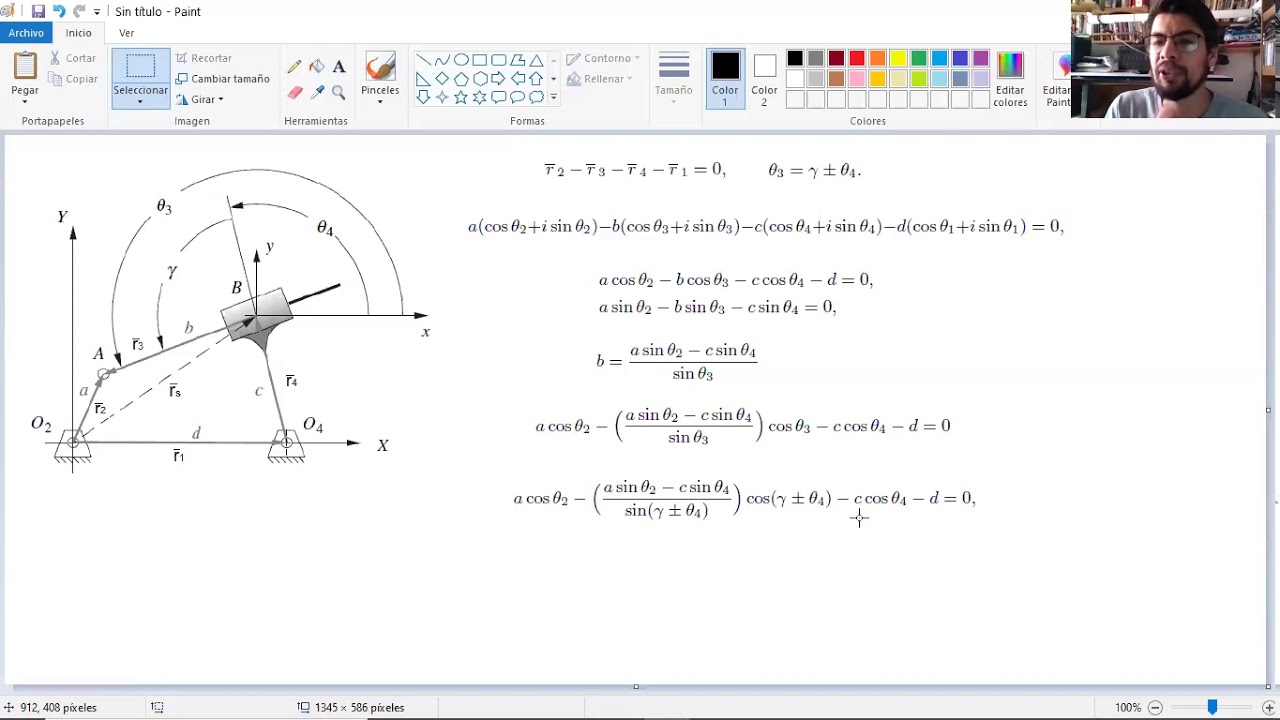Click the Recortar button

click(204, 58)
